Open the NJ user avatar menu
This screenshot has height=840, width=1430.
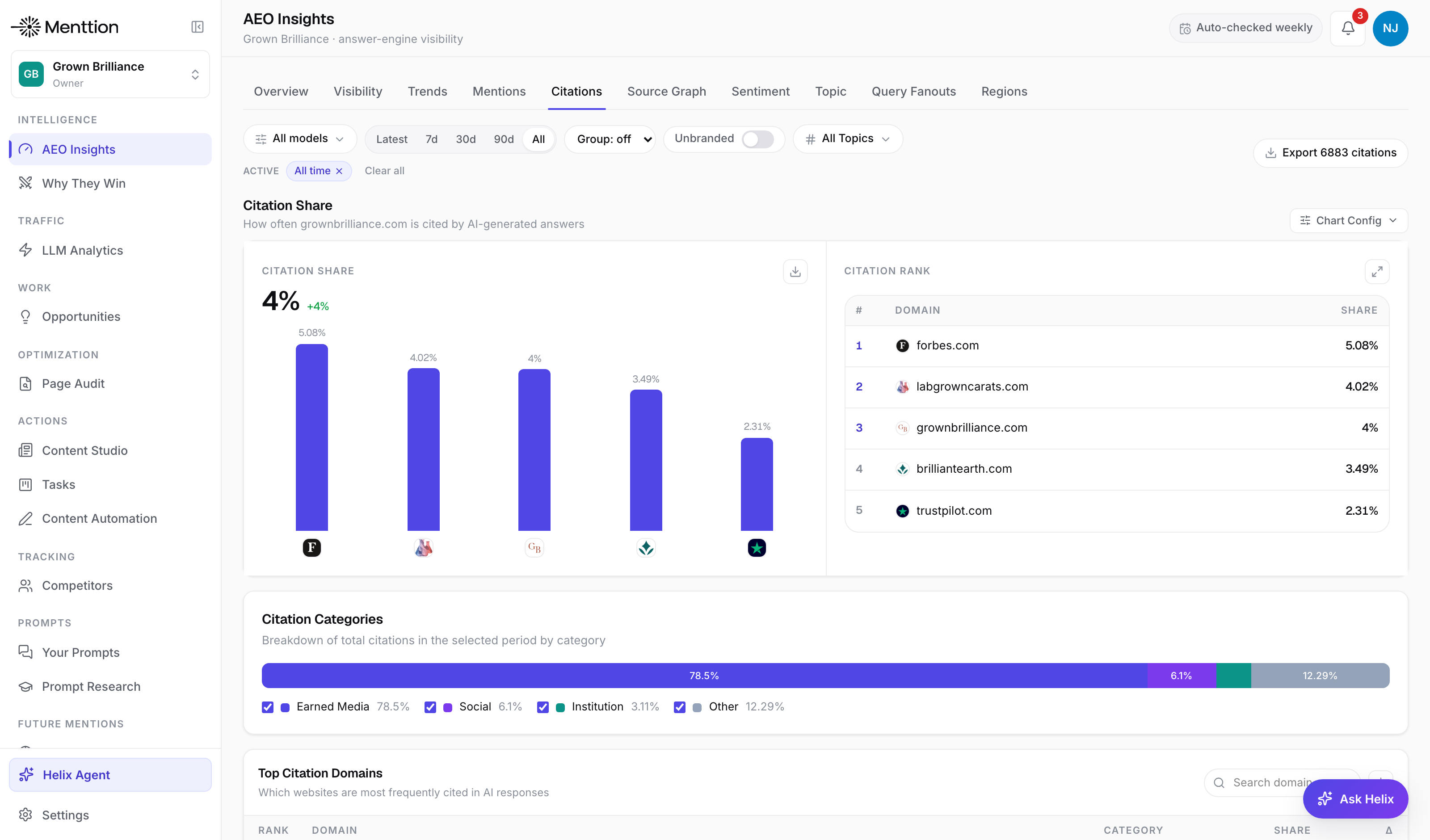coord(1390,28)
